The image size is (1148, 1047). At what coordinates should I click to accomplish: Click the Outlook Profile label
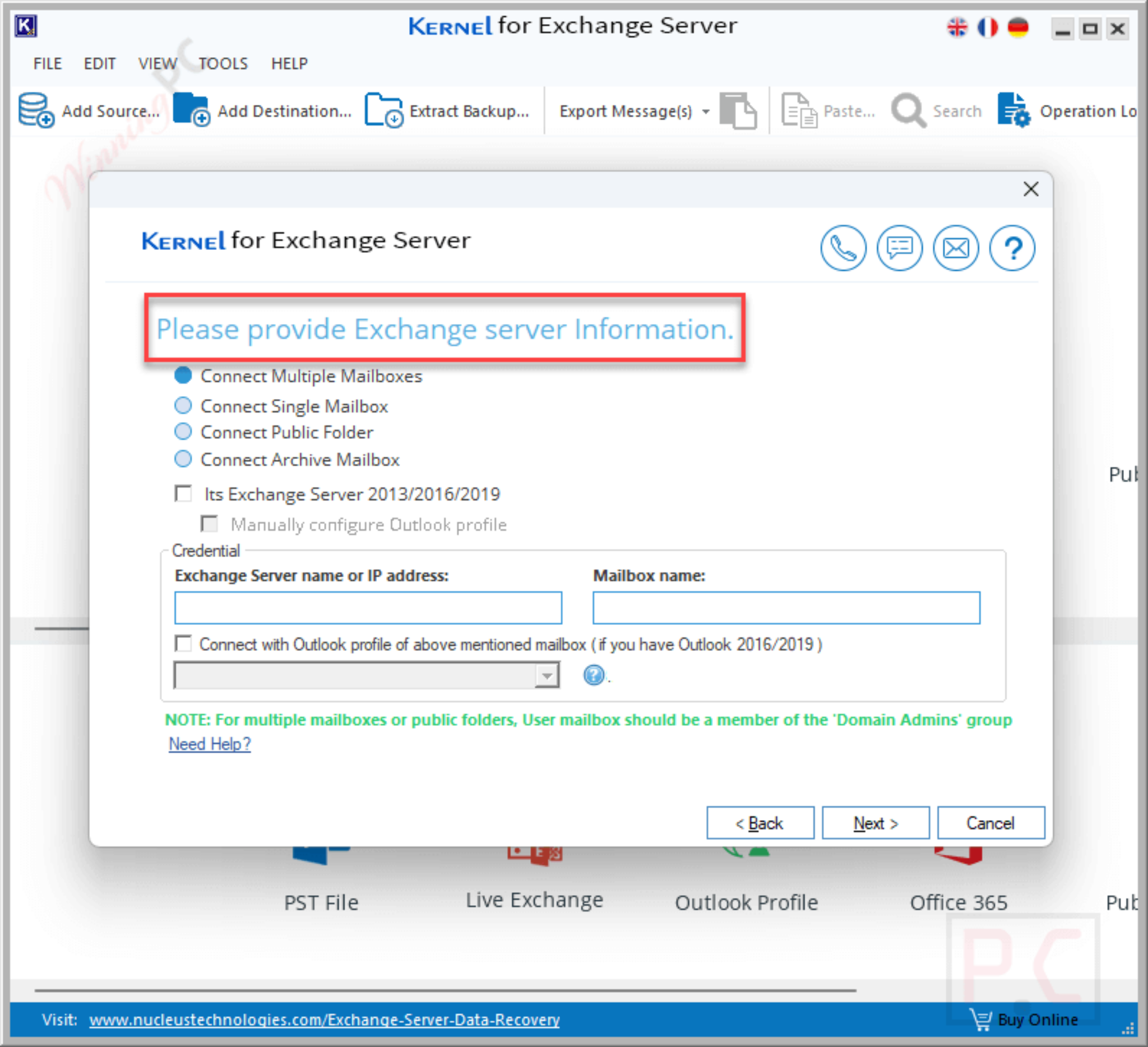tap(747, 903)
